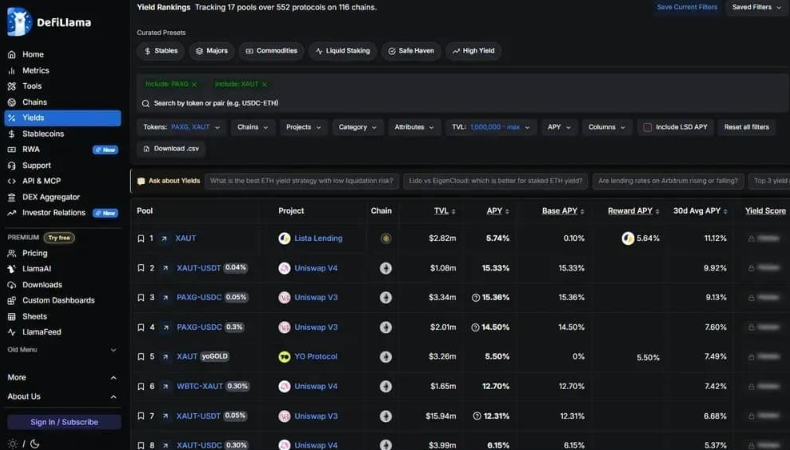790x450 pixels.
Task: Open the Category filter dropdown
Action: (x=358, y=127)
